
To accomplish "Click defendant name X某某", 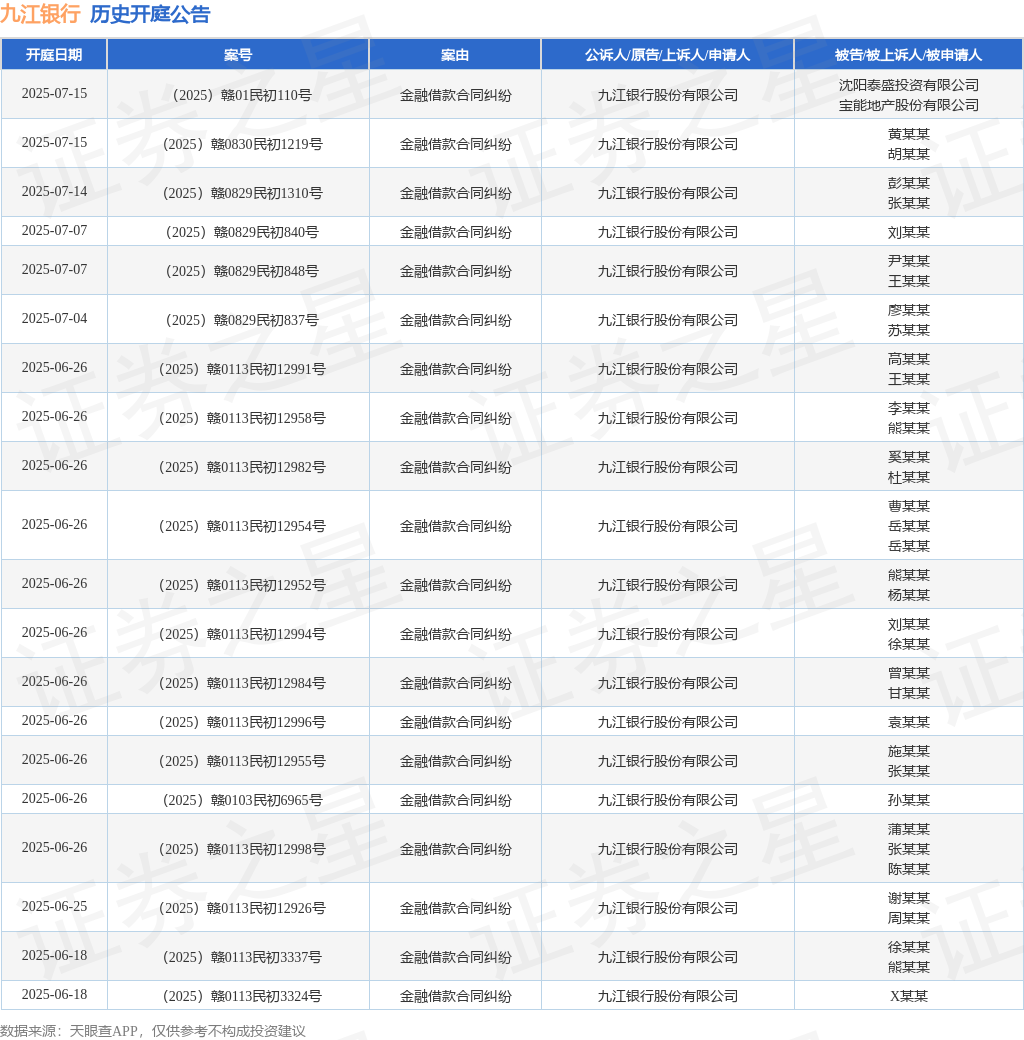I will (x=909, y=997).
